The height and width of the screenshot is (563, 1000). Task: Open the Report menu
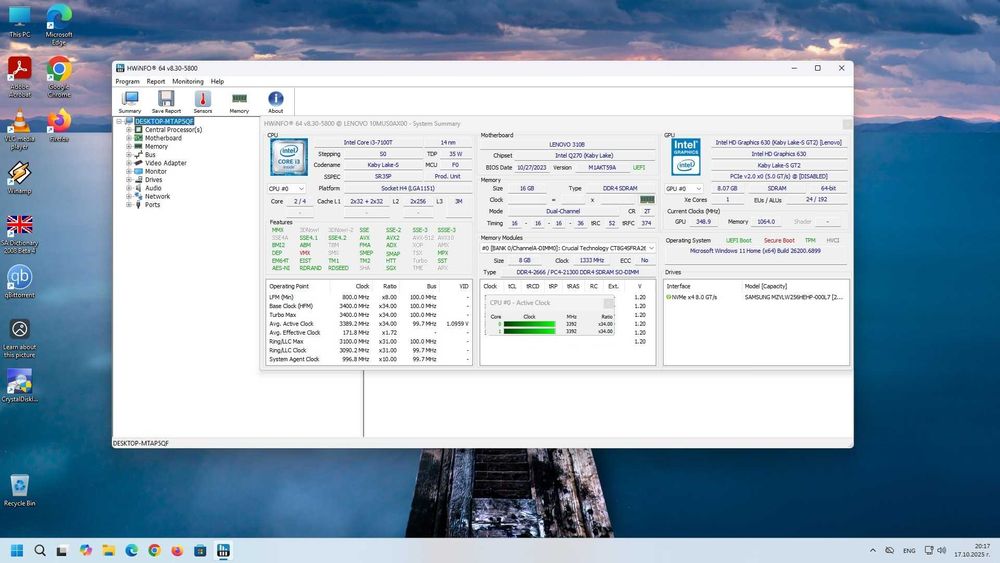(155, 81)
